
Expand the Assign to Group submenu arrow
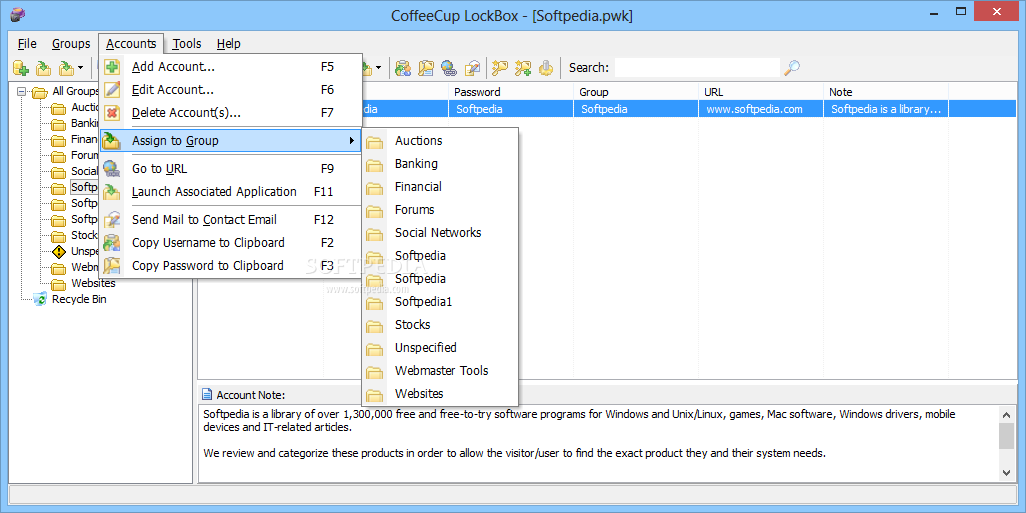pos(352,141)
